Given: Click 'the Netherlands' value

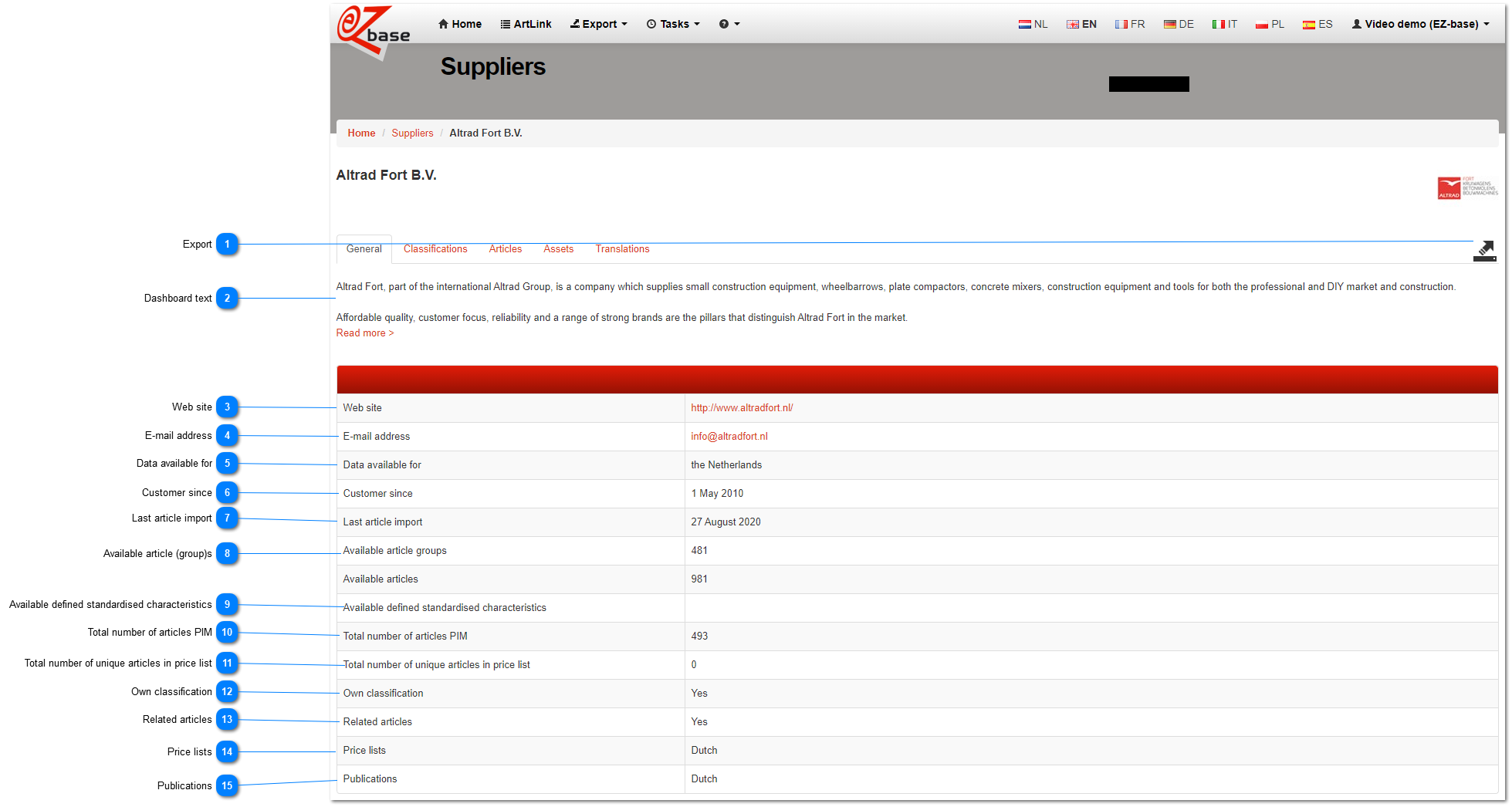Looking at the screenshot, I should click(x=726, y=465).
